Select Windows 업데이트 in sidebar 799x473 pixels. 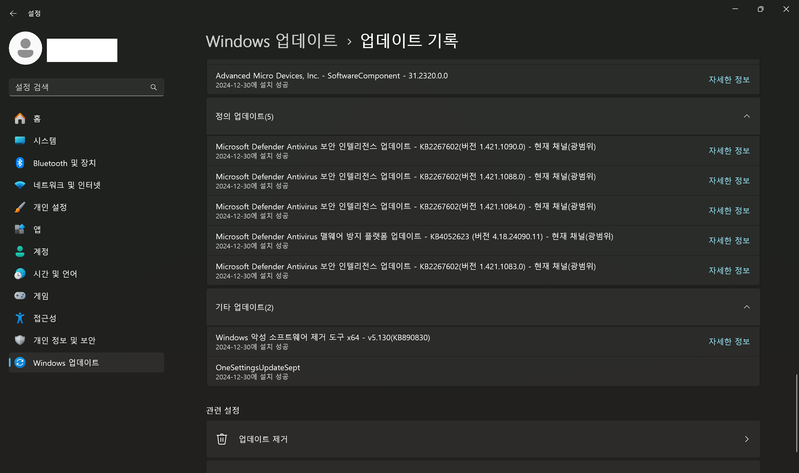coord(86,362)
